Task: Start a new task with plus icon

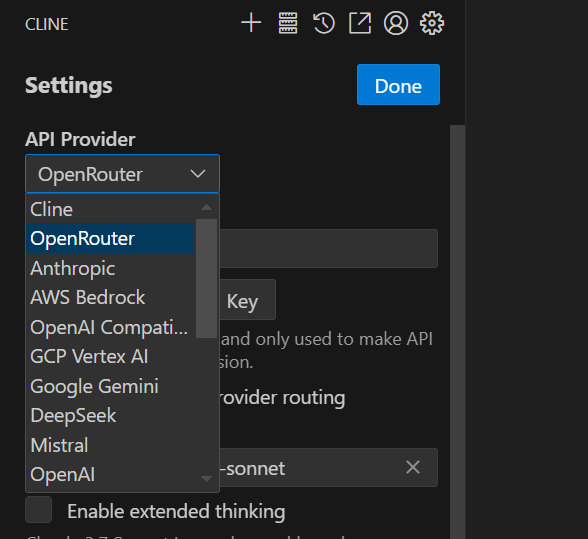Action: (x=251, y=23)
